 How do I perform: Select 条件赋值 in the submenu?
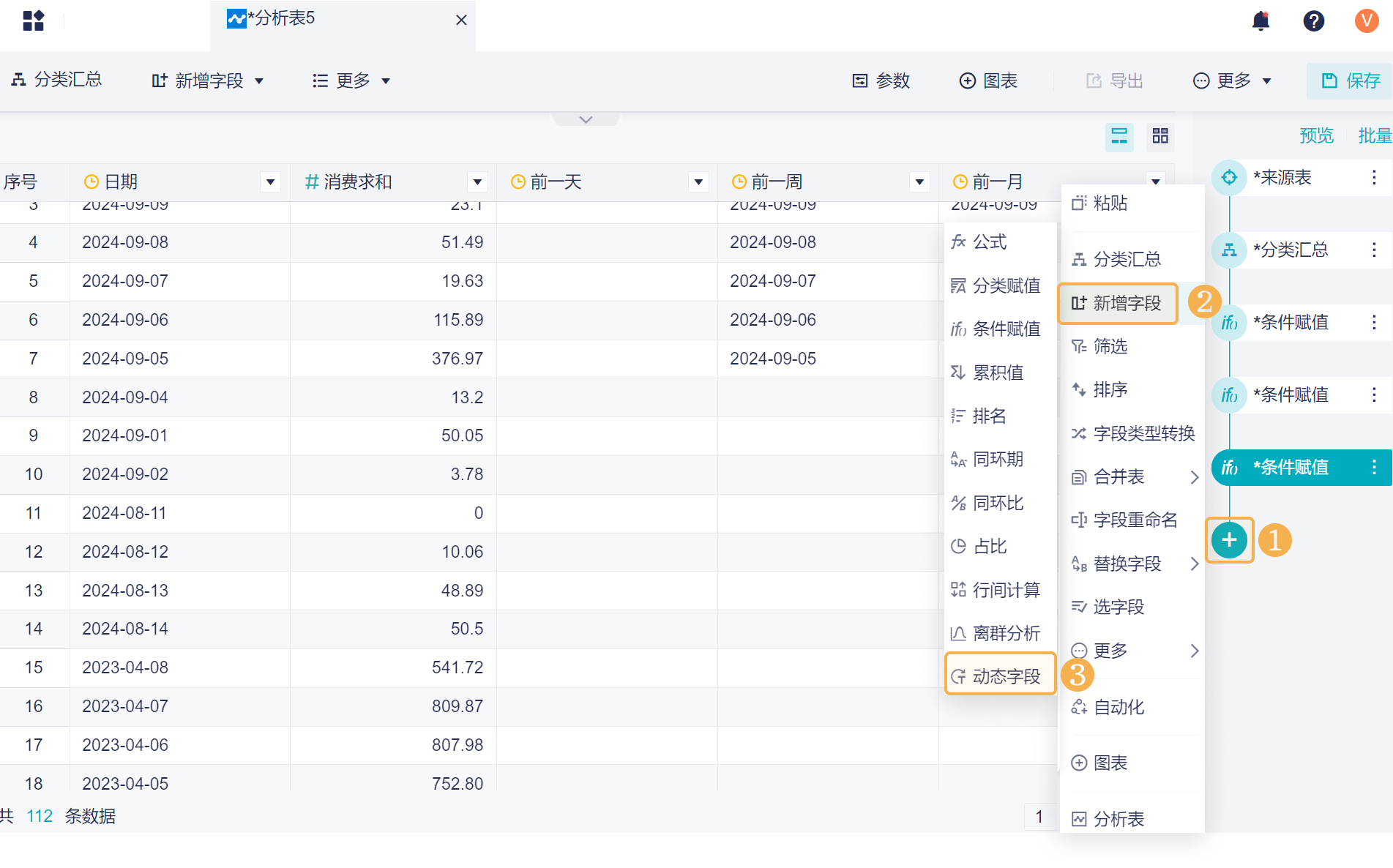1001,329
